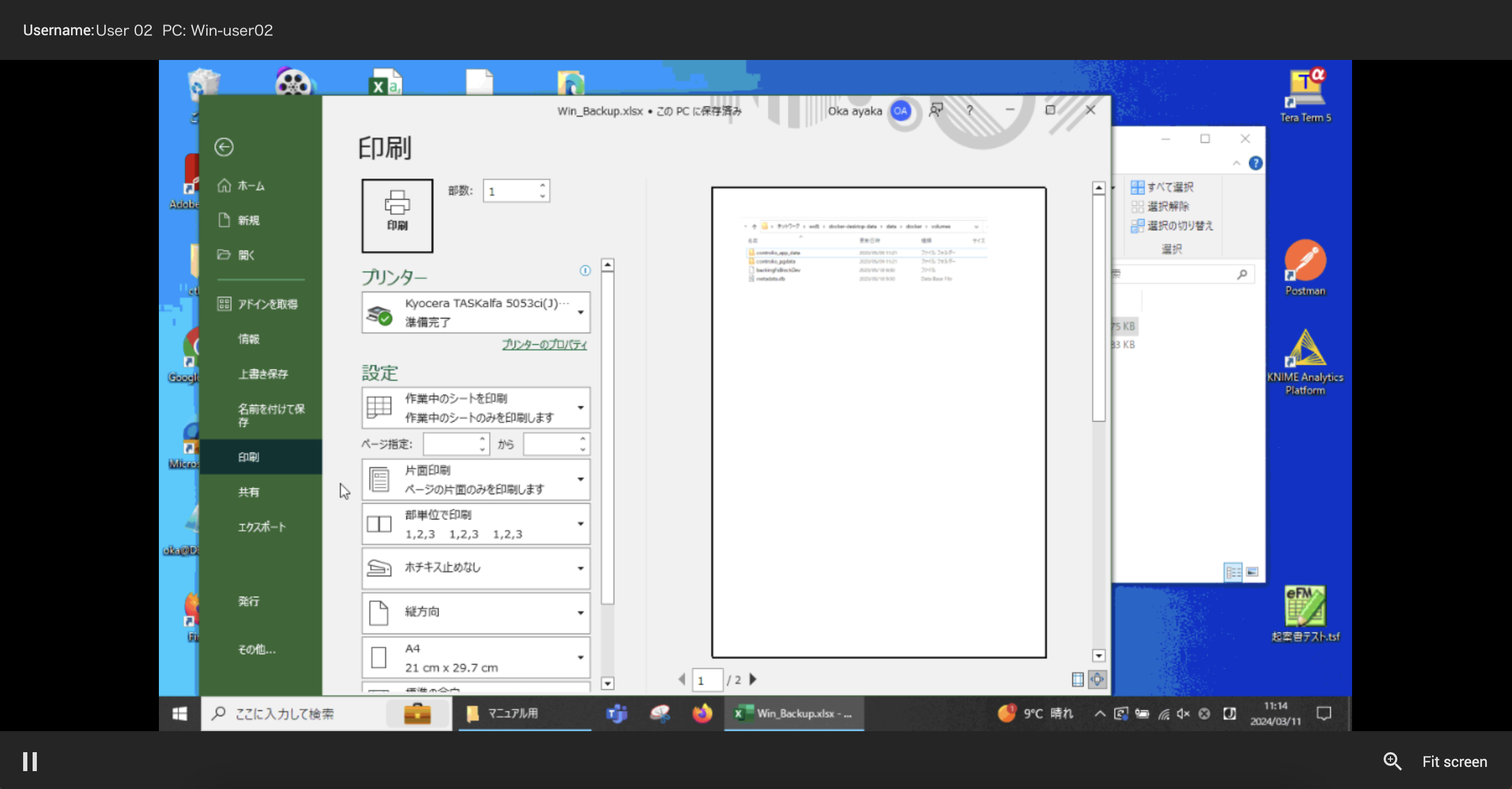This screenshot has width=1512, height=789.
Task: Choose 名前を付けて保存 in the sidebar
Action: pyautogui.click(x=270, y=415)
